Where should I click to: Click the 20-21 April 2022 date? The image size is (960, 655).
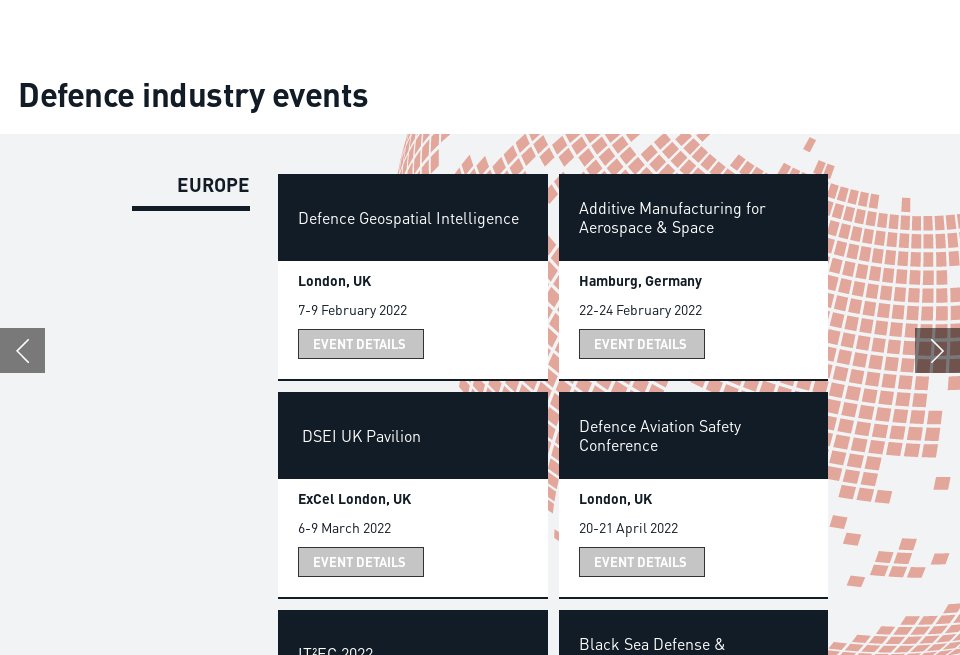[x=628, y=528]
